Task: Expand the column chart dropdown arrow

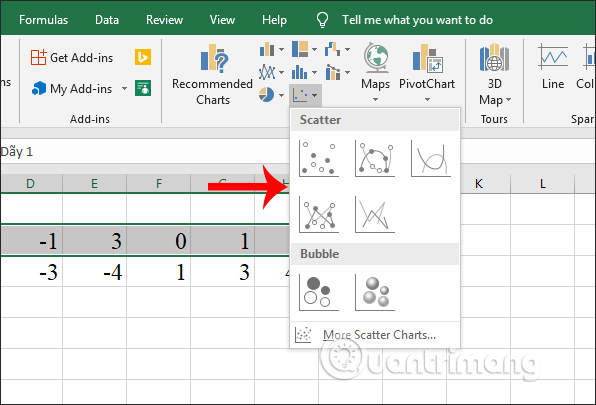Action: 281,49
